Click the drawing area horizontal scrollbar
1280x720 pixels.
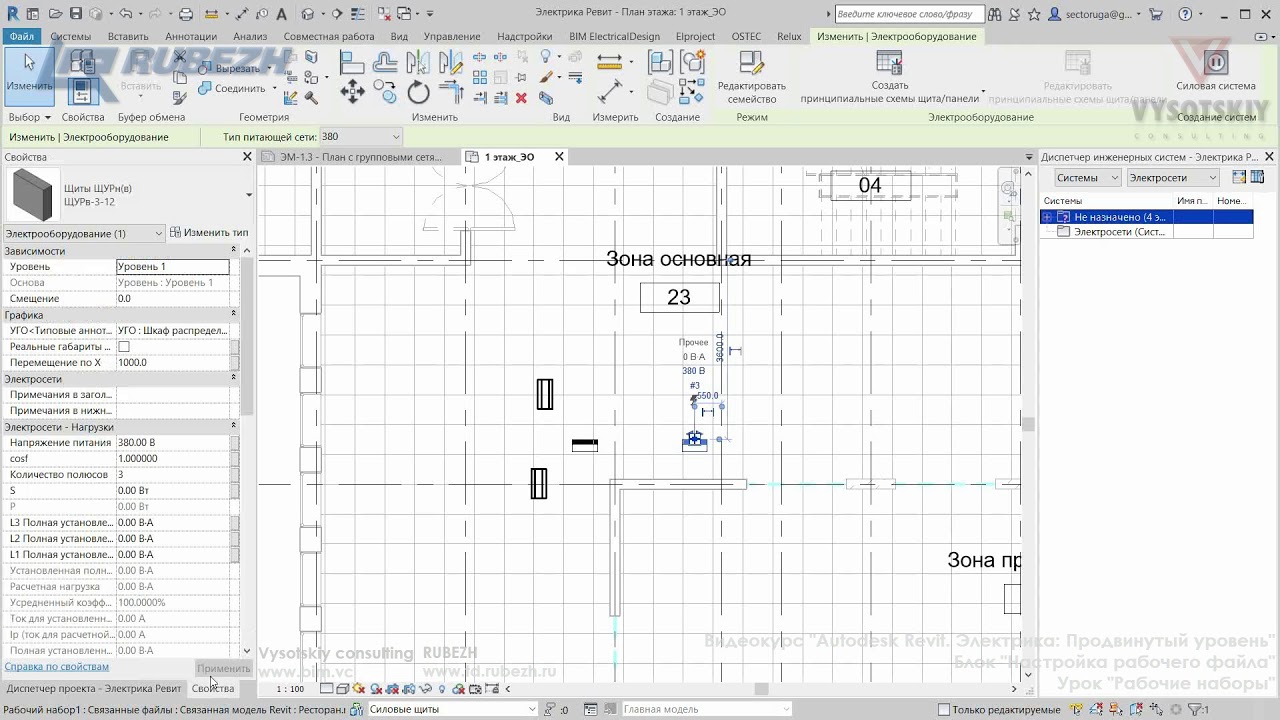(762, 689)
